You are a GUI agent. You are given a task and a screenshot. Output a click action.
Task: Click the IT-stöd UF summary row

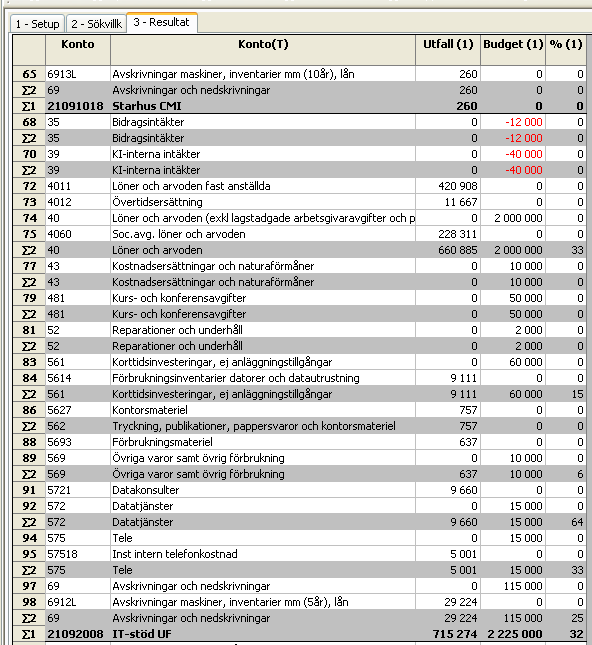click(x=299, y=634)
